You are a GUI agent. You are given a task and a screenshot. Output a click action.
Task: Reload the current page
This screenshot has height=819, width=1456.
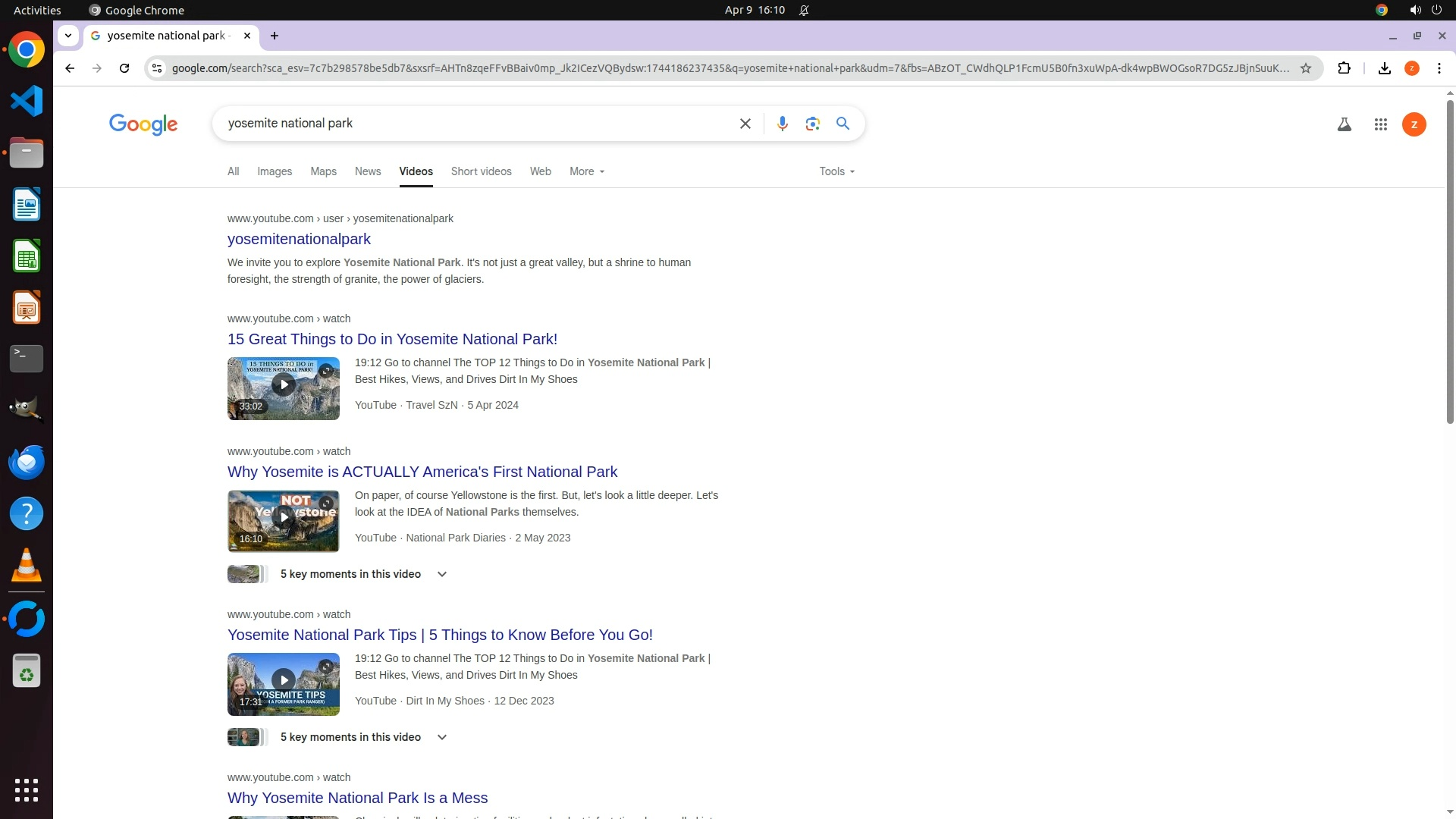pyautogui.click(x=124, y=68)
